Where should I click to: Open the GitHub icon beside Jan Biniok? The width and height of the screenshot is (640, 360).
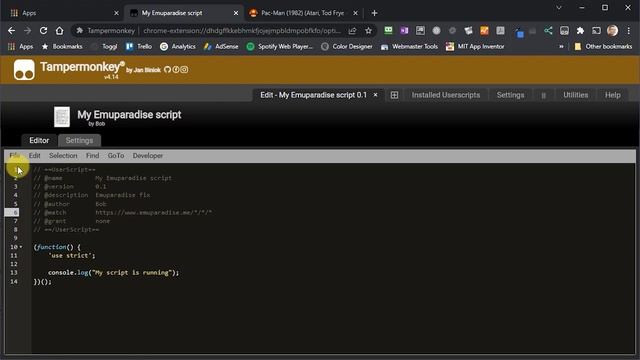167,70
